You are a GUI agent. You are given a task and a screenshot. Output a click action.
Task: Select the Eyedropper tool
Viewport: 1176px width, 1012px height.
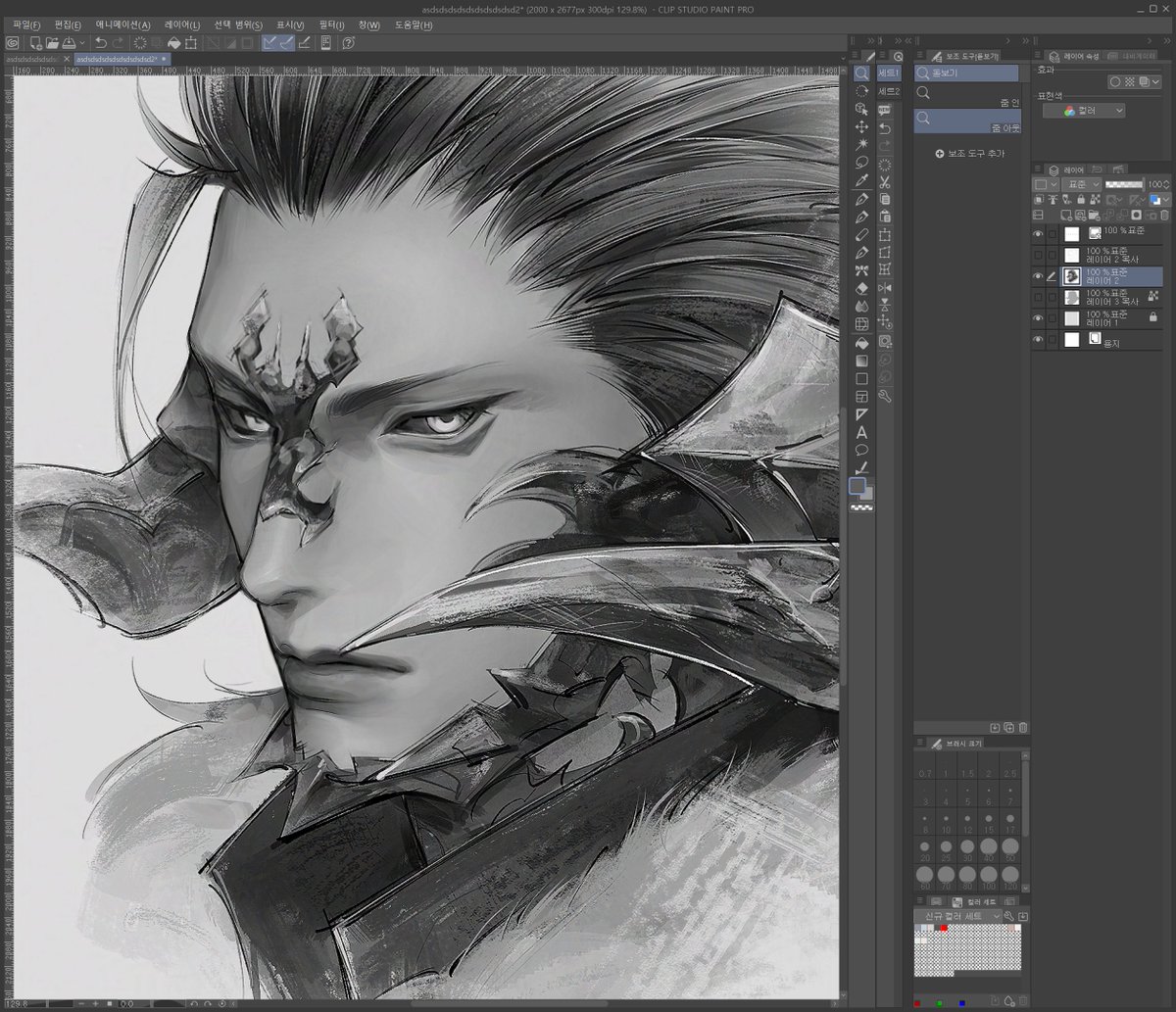[861, 180]
